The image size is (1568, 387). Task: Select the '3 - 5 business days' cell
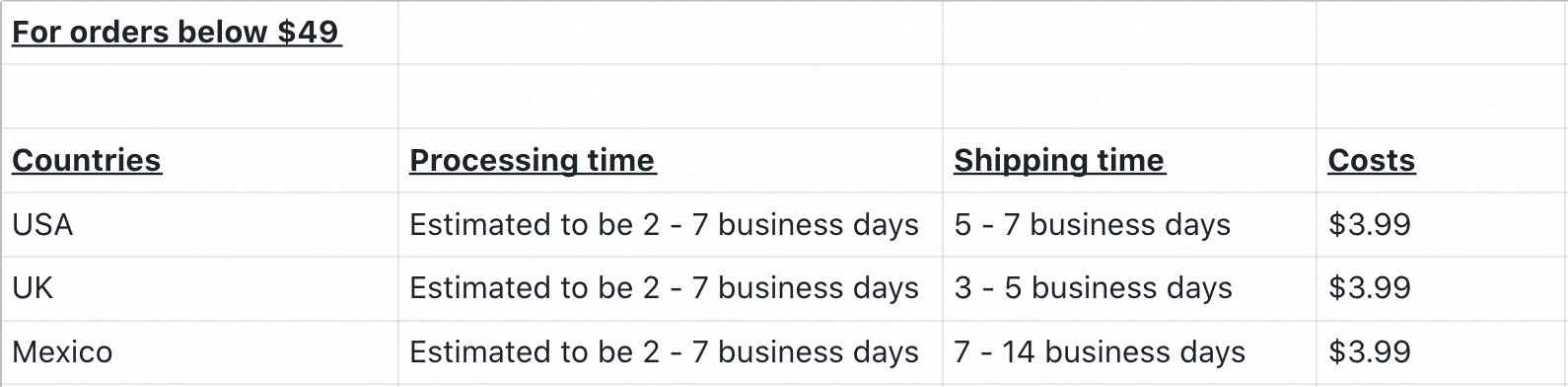[1129, 287]
